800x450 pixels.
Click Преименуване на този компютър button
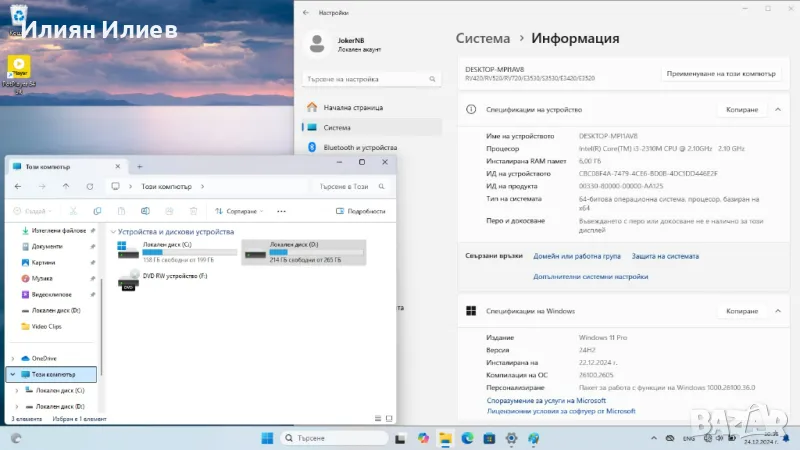coord(721,74)
